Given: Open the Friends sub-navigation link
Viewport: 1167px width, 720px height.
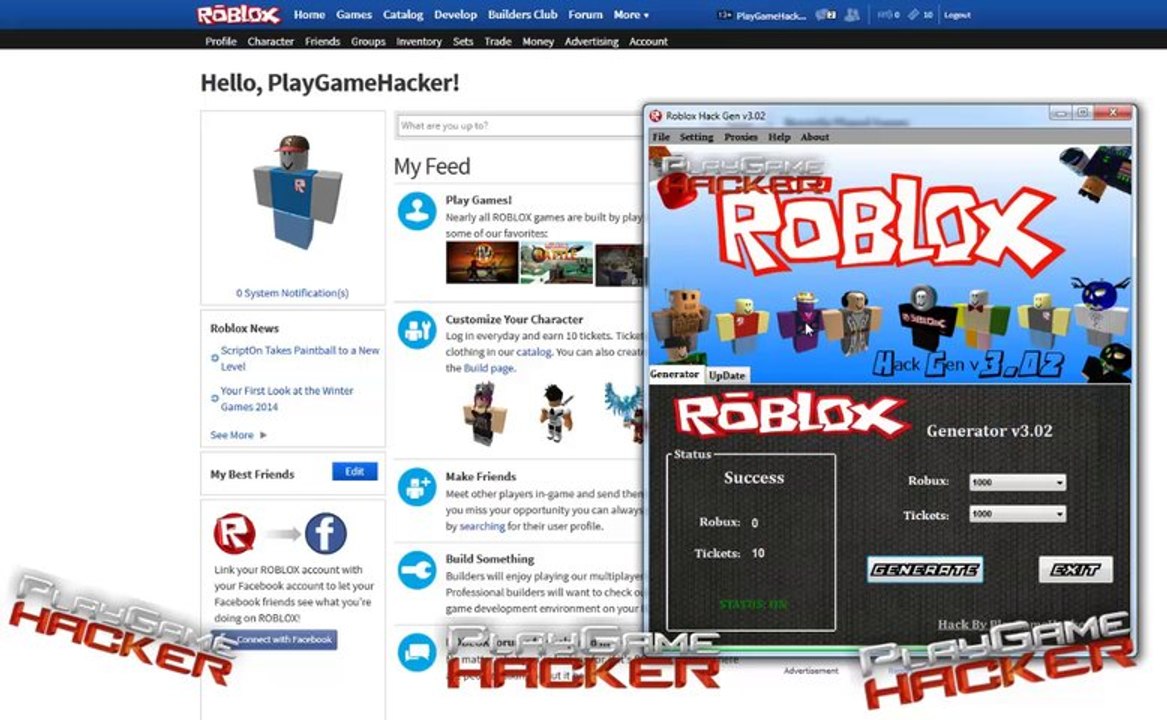Looking at the screenshot, I should click(x=322, y=42).
